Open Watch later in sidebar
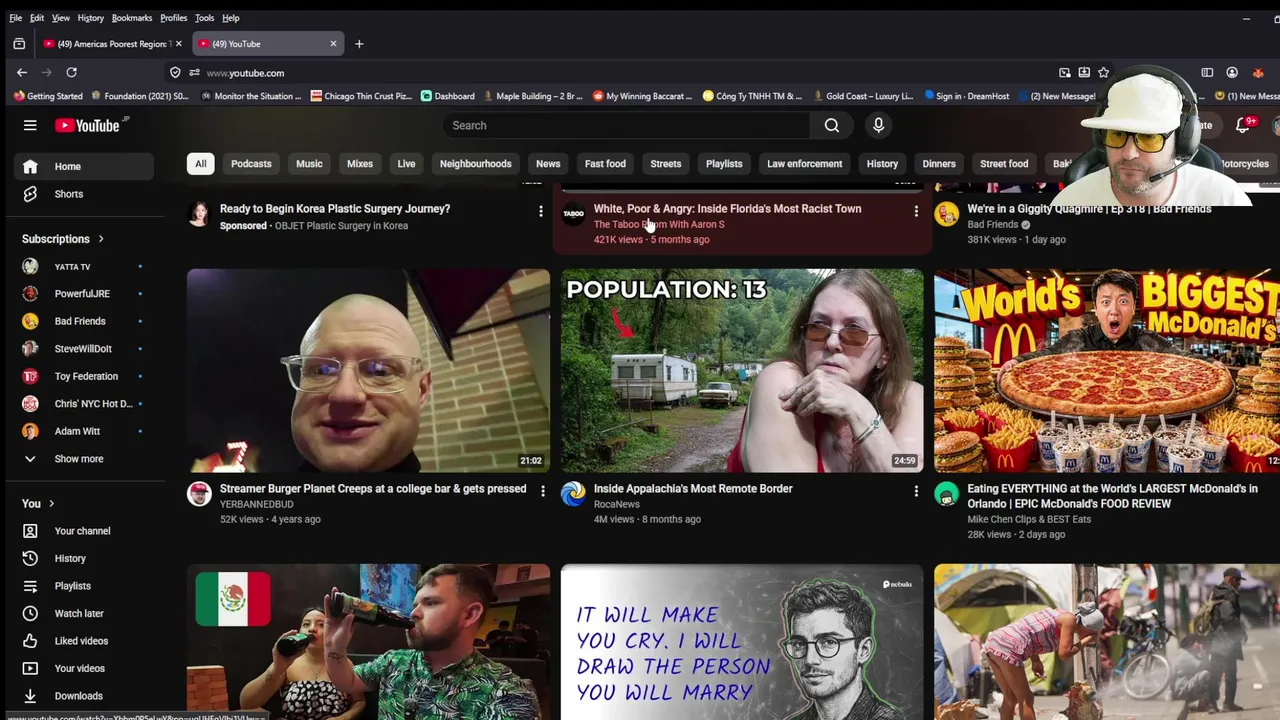Screen dimensions: 1280x720 click(84, 613)
